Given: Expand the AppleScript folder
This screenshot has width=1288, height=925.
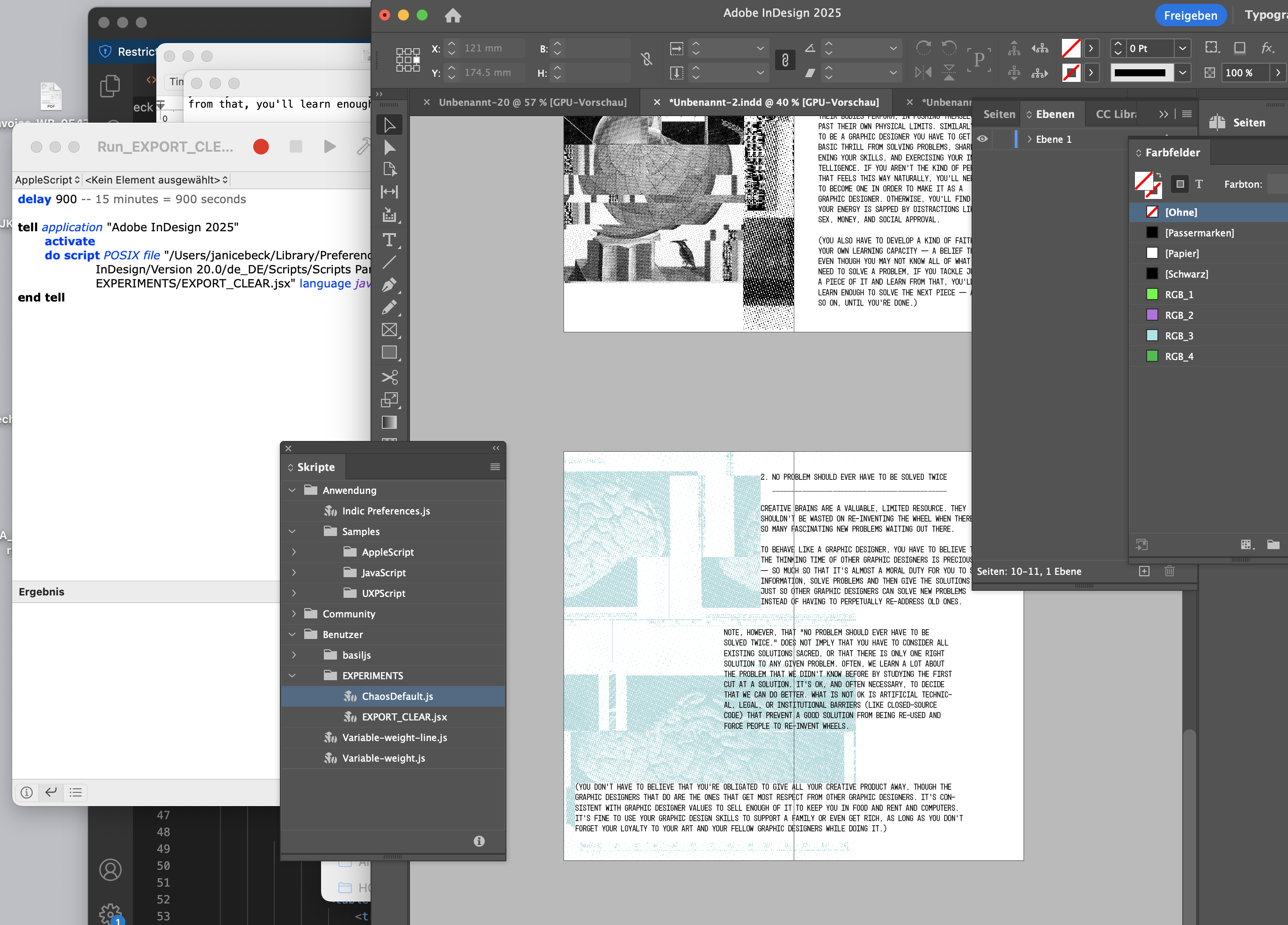Looking at the screenshot, I should click(293, 552).
